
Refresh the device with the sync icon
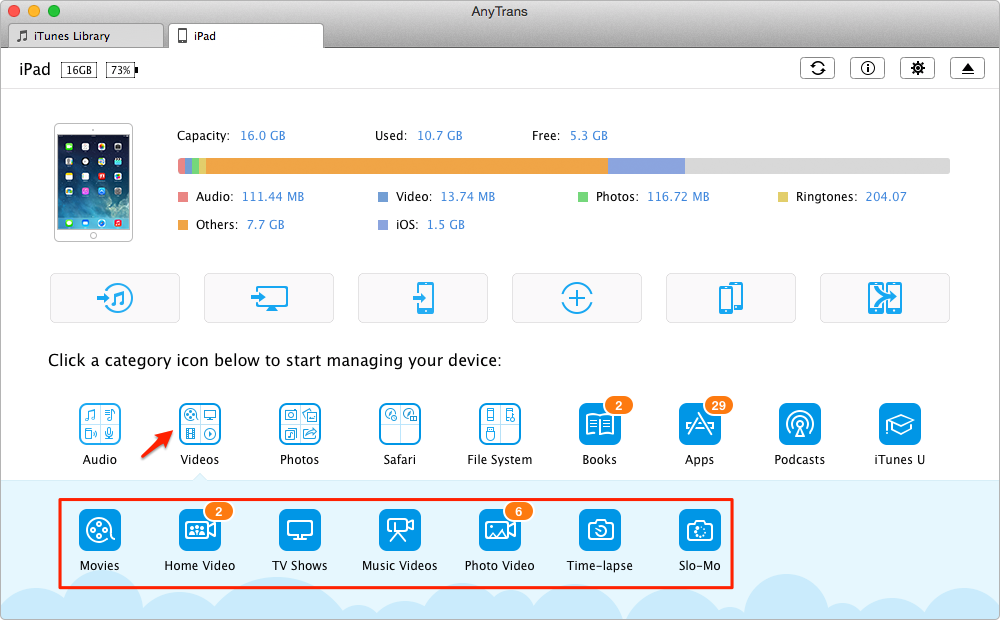point(818,68)
